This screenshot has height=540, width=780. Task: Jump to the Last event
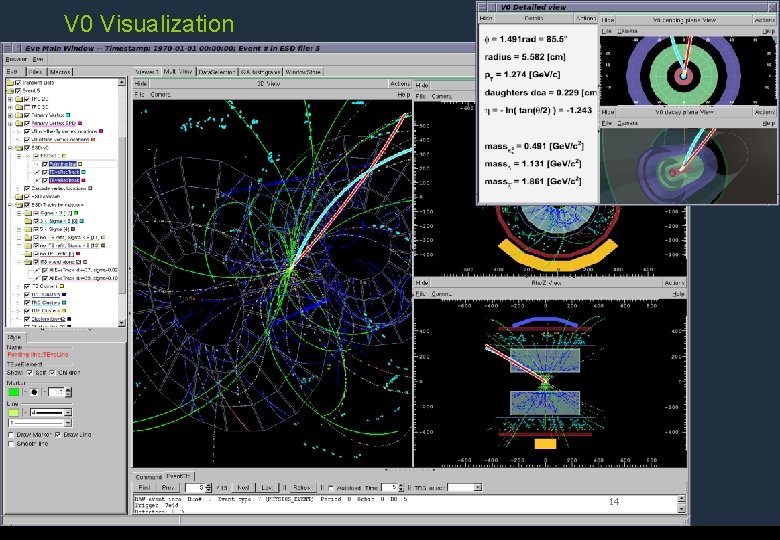coord(267,488)
